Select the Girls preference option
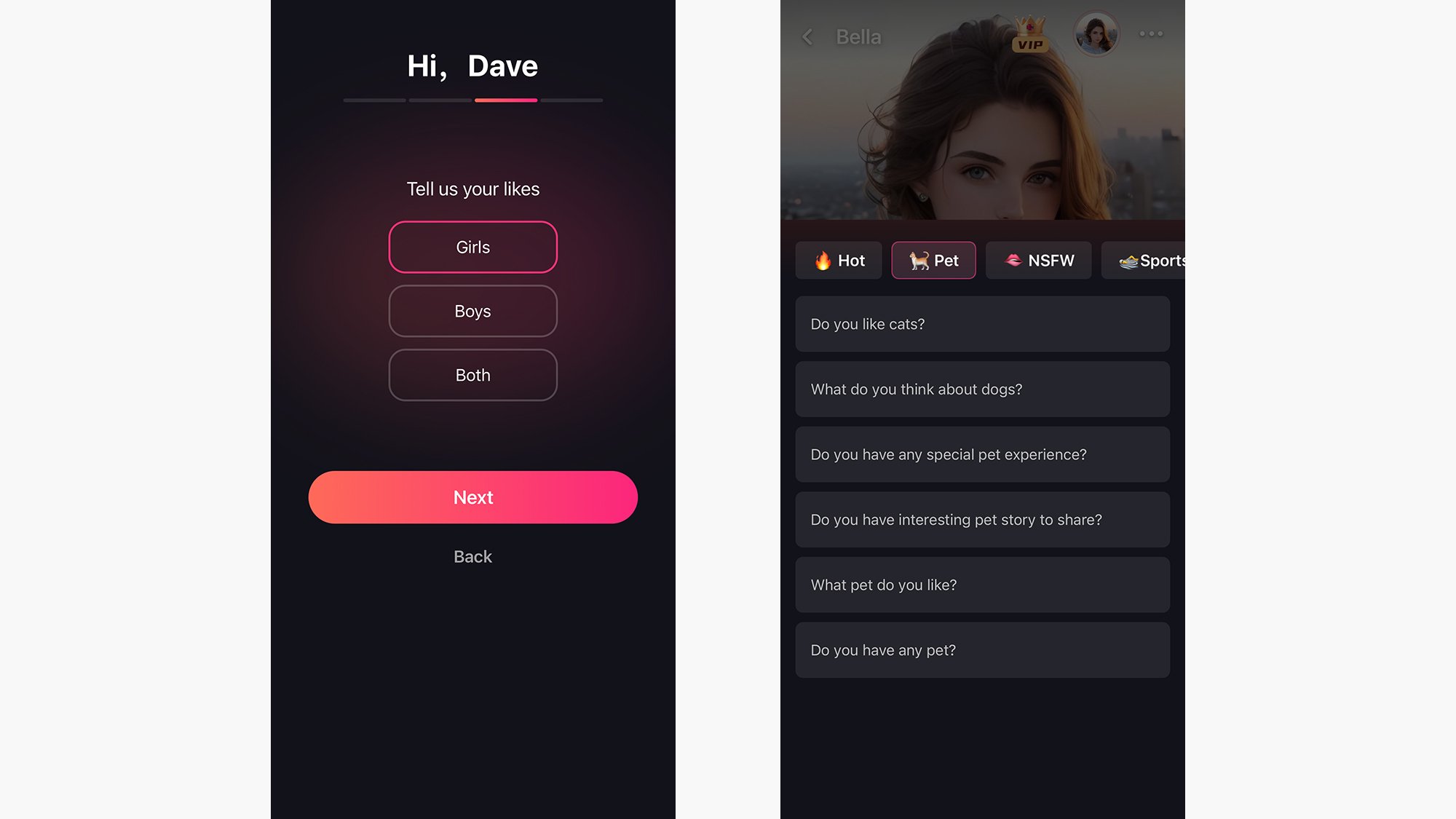Viewport: 1456px width, 819px height. (472, 246)
